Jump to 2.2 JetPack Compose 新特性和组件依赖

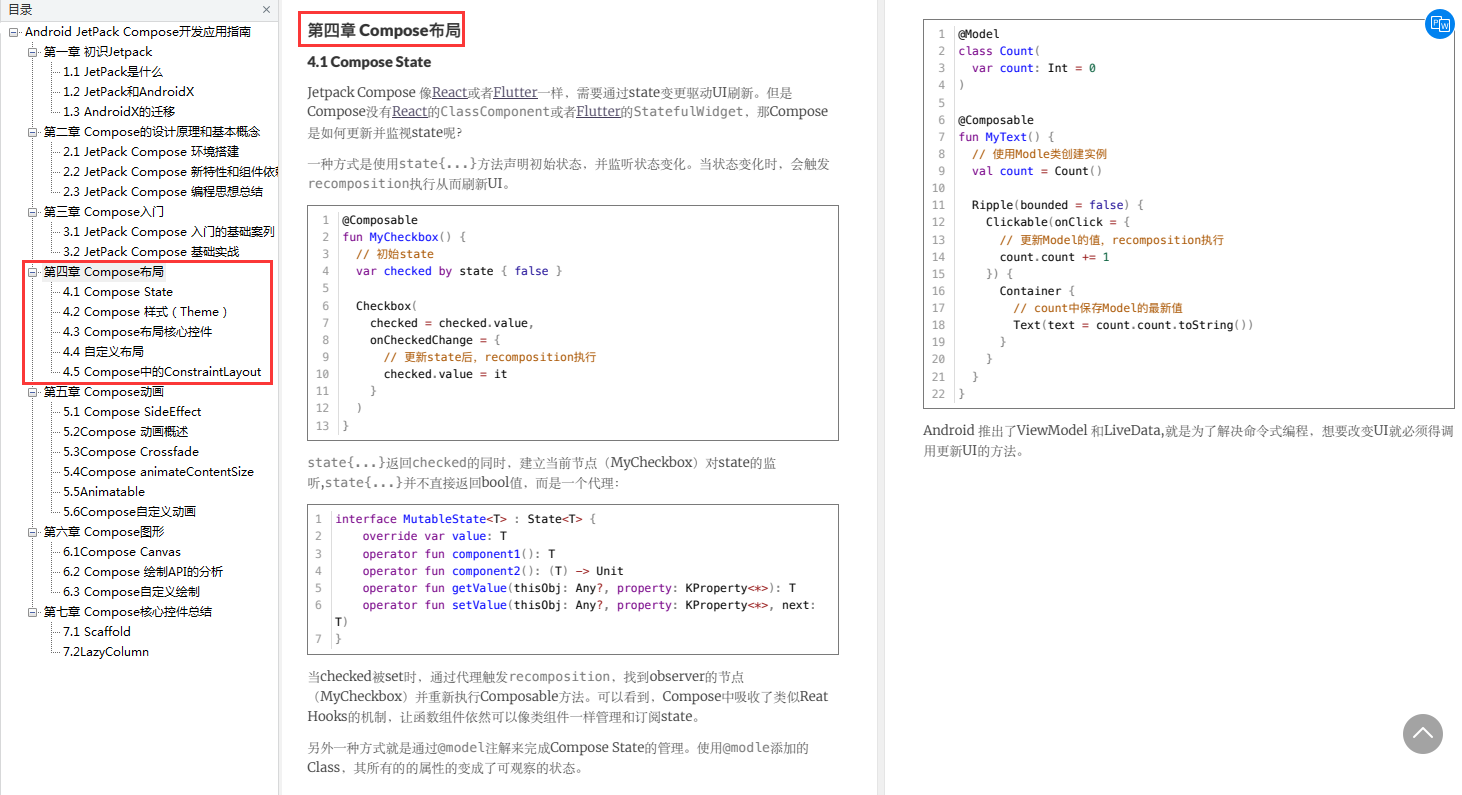[170, 172]
